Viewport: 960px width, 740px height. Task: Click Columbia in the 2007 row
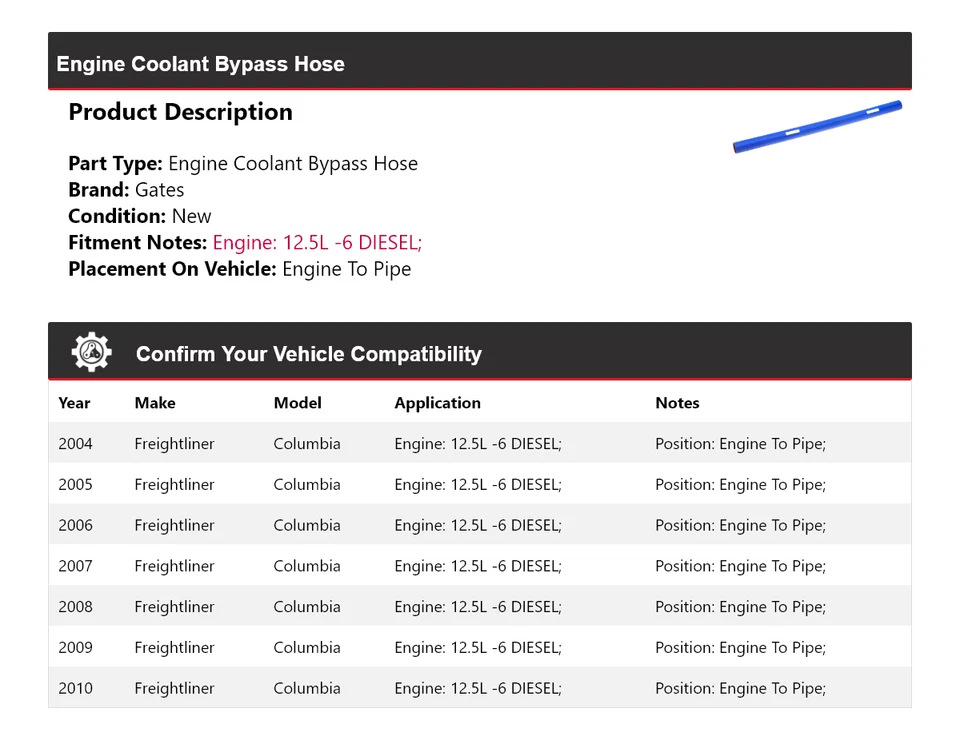coord(307,566)
